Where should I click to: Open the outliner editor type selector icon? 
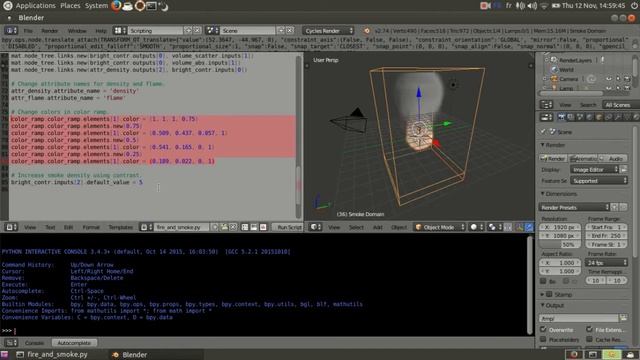pyautogui.click(x=546, y=105)
